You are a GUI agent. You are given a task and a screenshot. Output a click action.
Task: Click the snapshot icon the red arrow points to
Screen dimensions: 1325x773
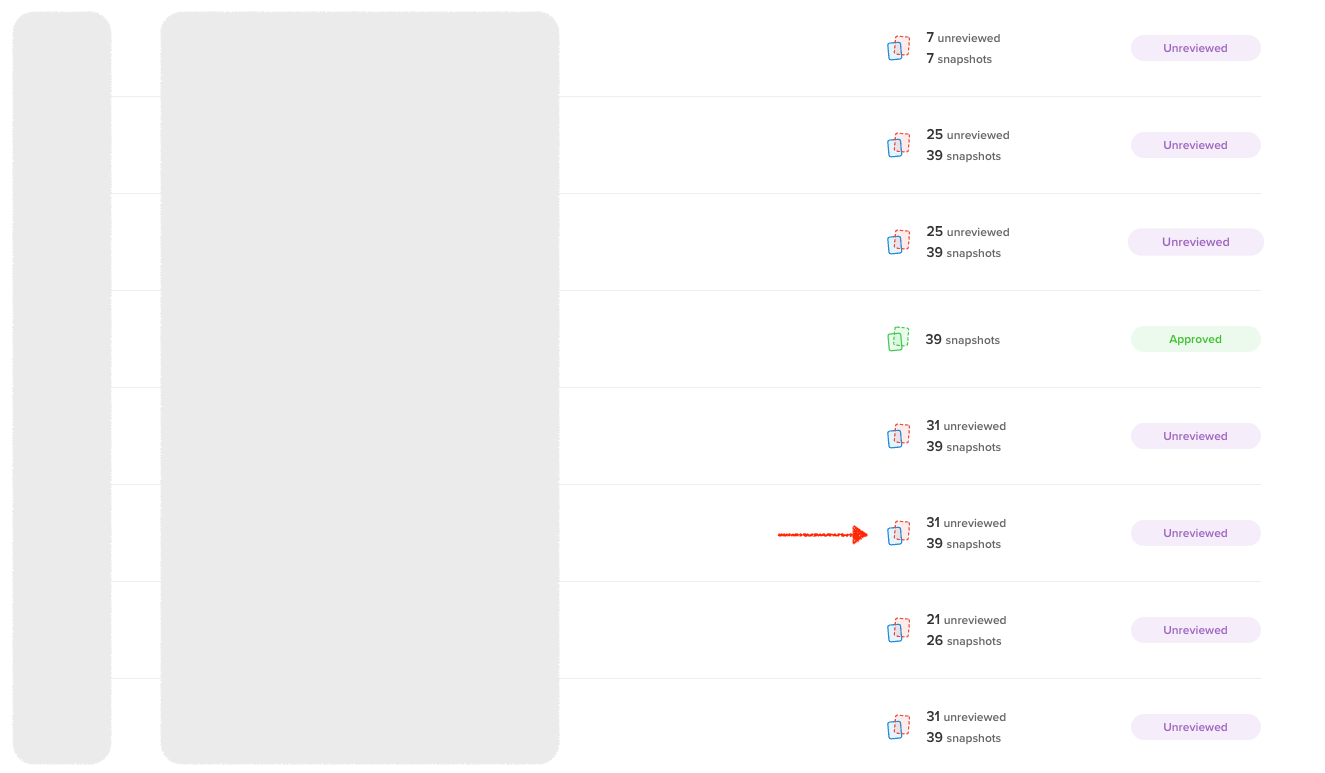pos(898,533)
